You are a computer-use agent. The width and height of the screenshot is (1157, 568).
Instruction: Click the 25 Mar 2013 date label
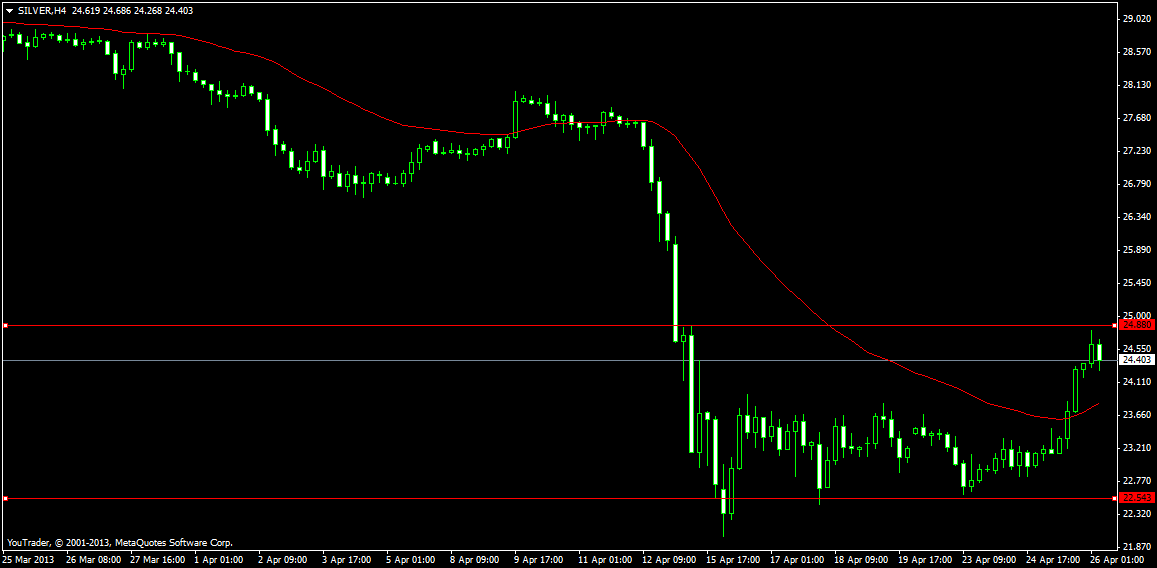tap(30, 561)
